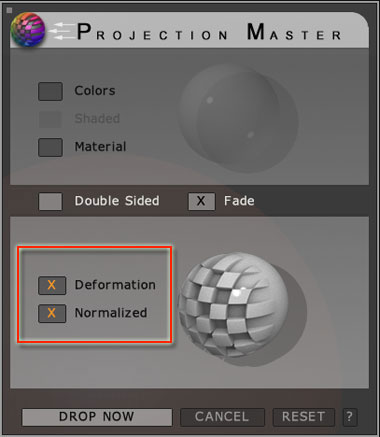Viewport: 380px width, 437px height.
Task: Click the rainbow checkered sphere logo
Action: click(x=28, y=30)
